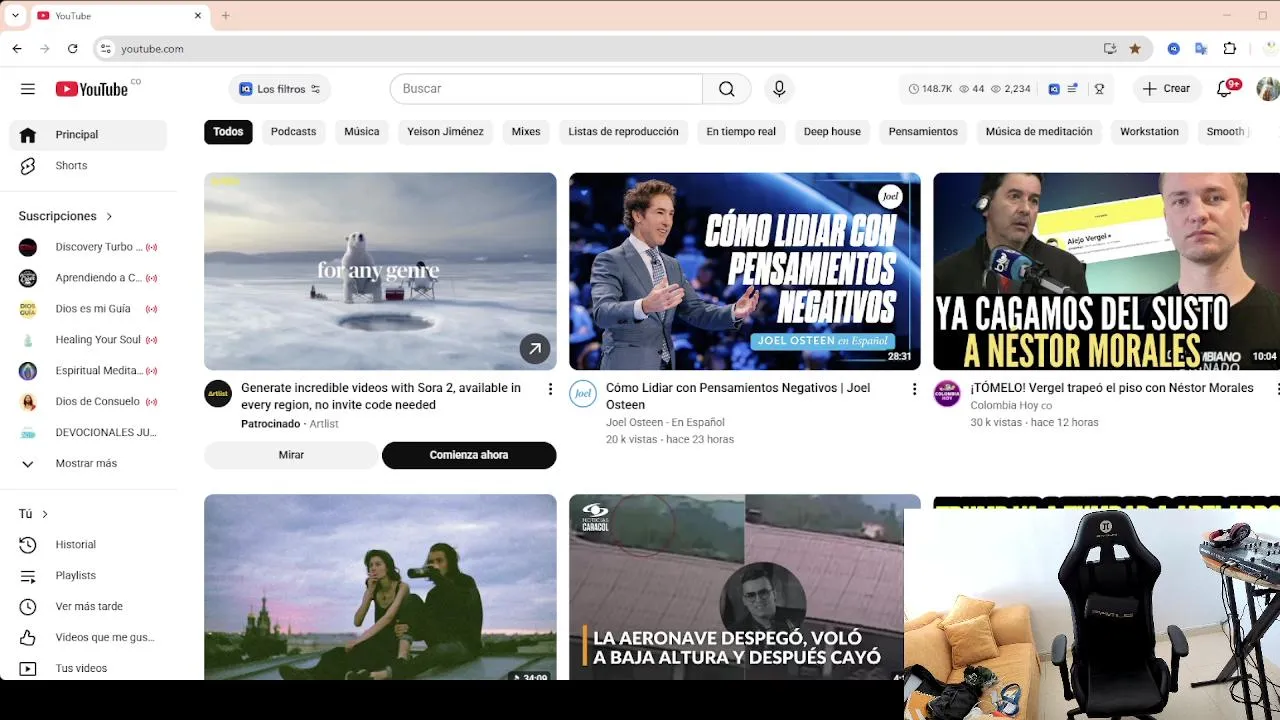Click Joel Osteen channel avatar
The image size is (1280, 720).
583,393
